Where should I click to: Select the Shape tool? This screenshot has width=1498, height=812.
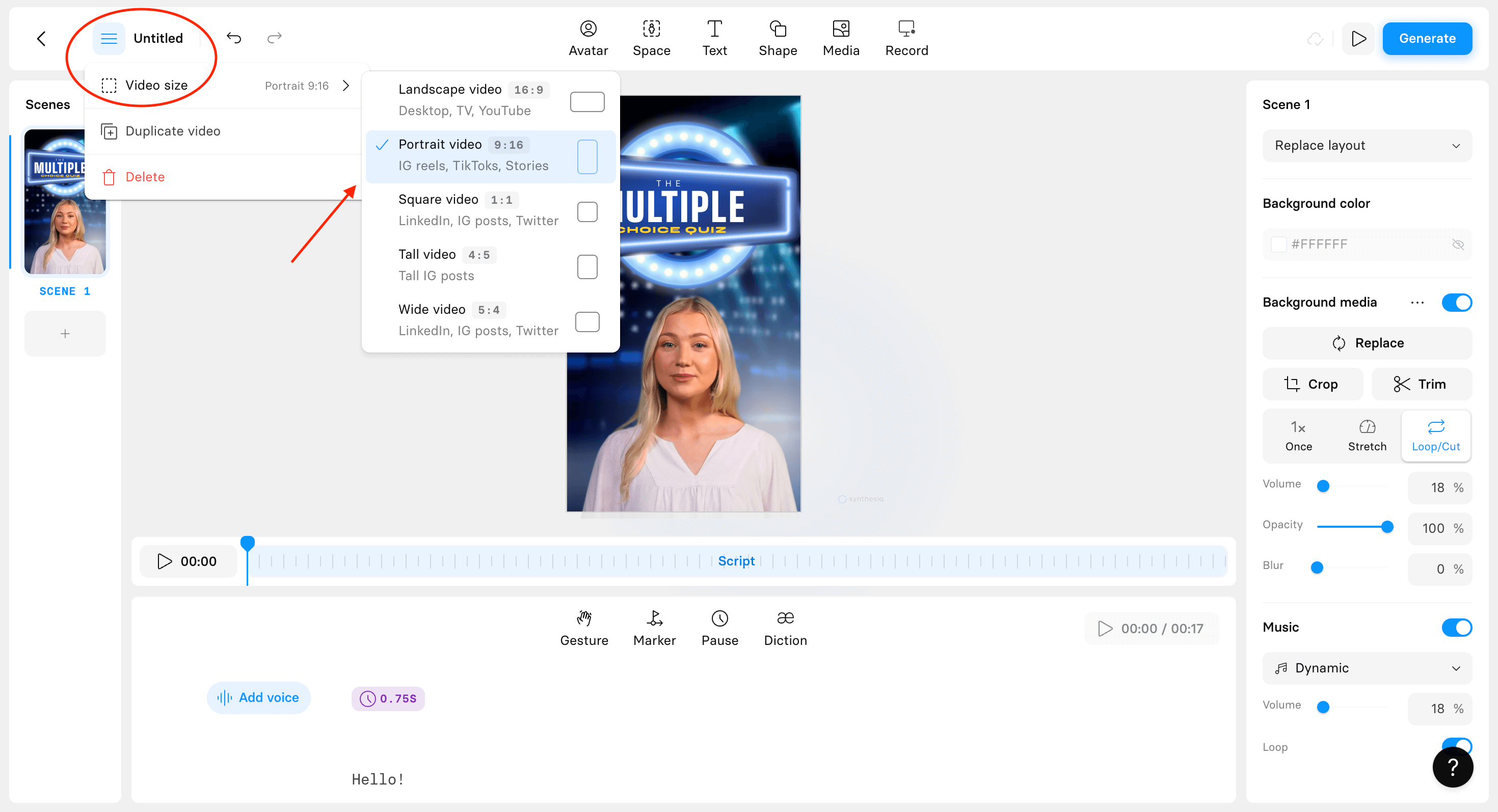click(778, 38)
